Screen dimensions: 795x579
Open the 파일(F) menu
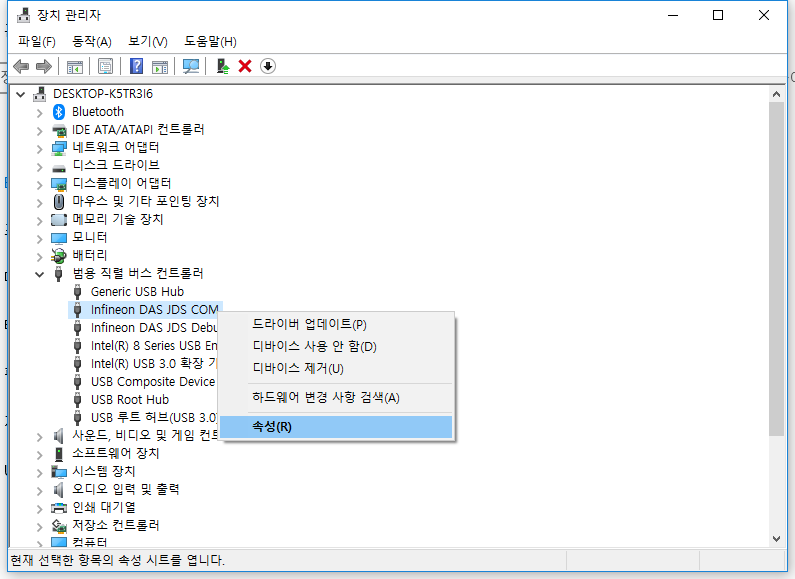tap(37, 42)
